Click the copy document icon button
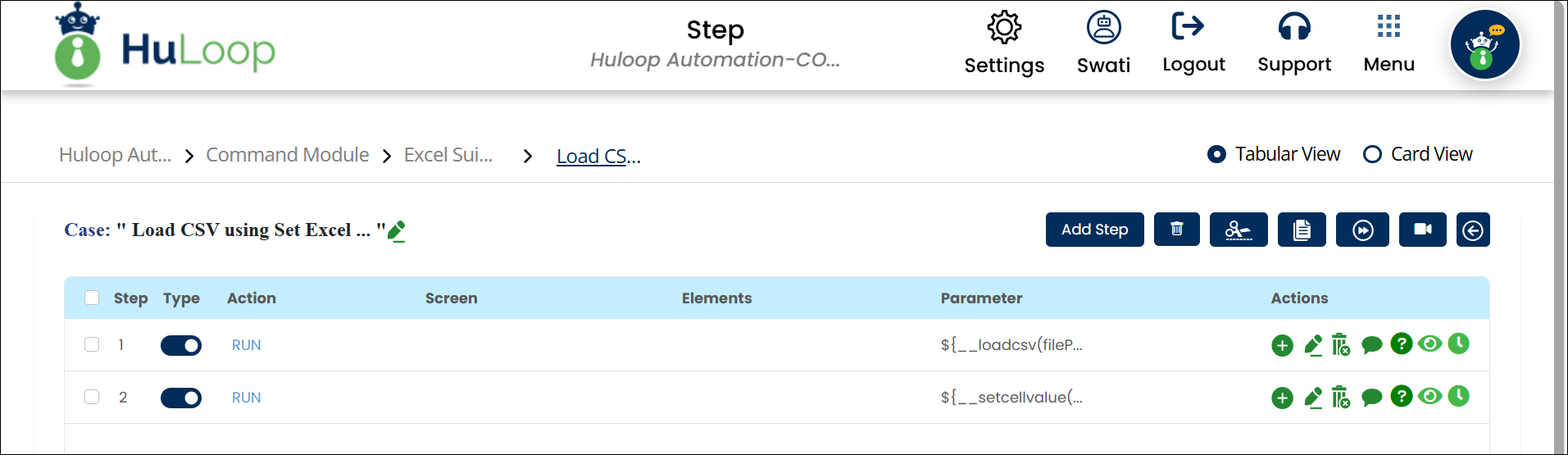1568x455 pixels. tap(1301, 230)
